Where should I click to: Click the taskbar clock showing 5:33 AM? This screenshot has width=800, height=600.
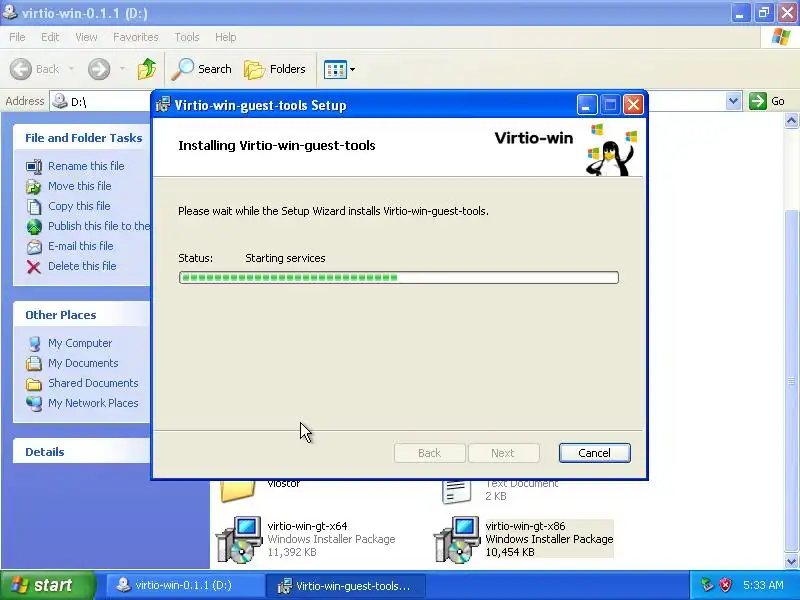pyautogui.click(x=763, y=585)
